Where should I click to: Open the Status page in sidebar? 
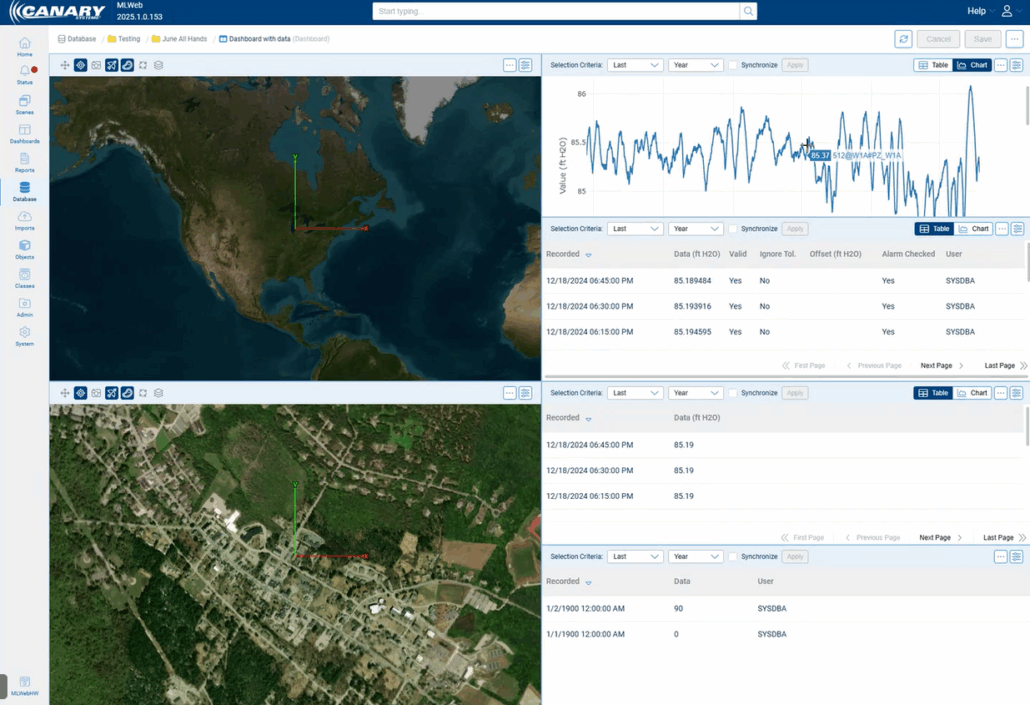tap(24, 75)
